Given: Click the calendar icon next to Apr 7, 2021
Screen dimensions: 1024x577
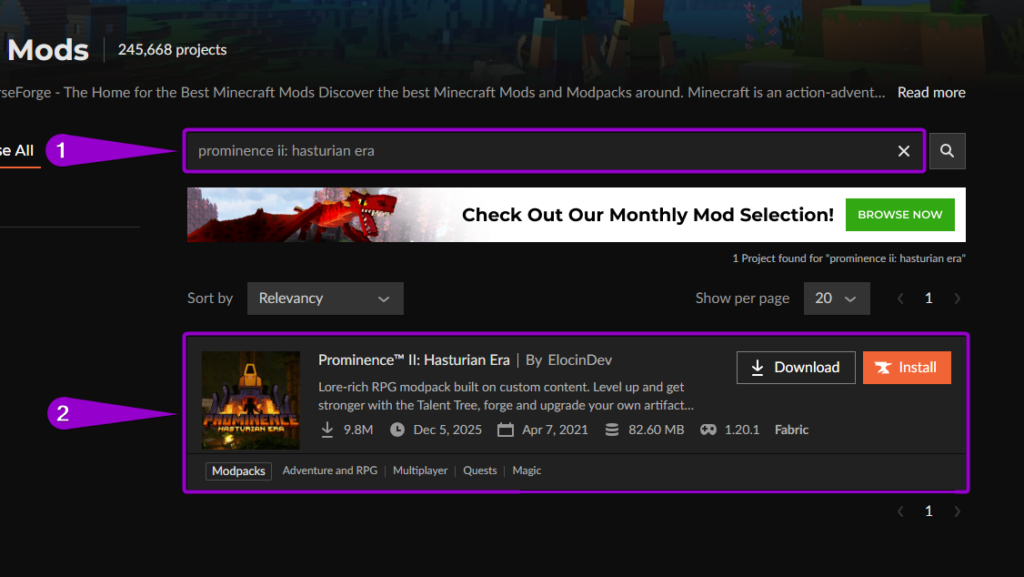Looking at the screenshot, I should coord(505,429).
